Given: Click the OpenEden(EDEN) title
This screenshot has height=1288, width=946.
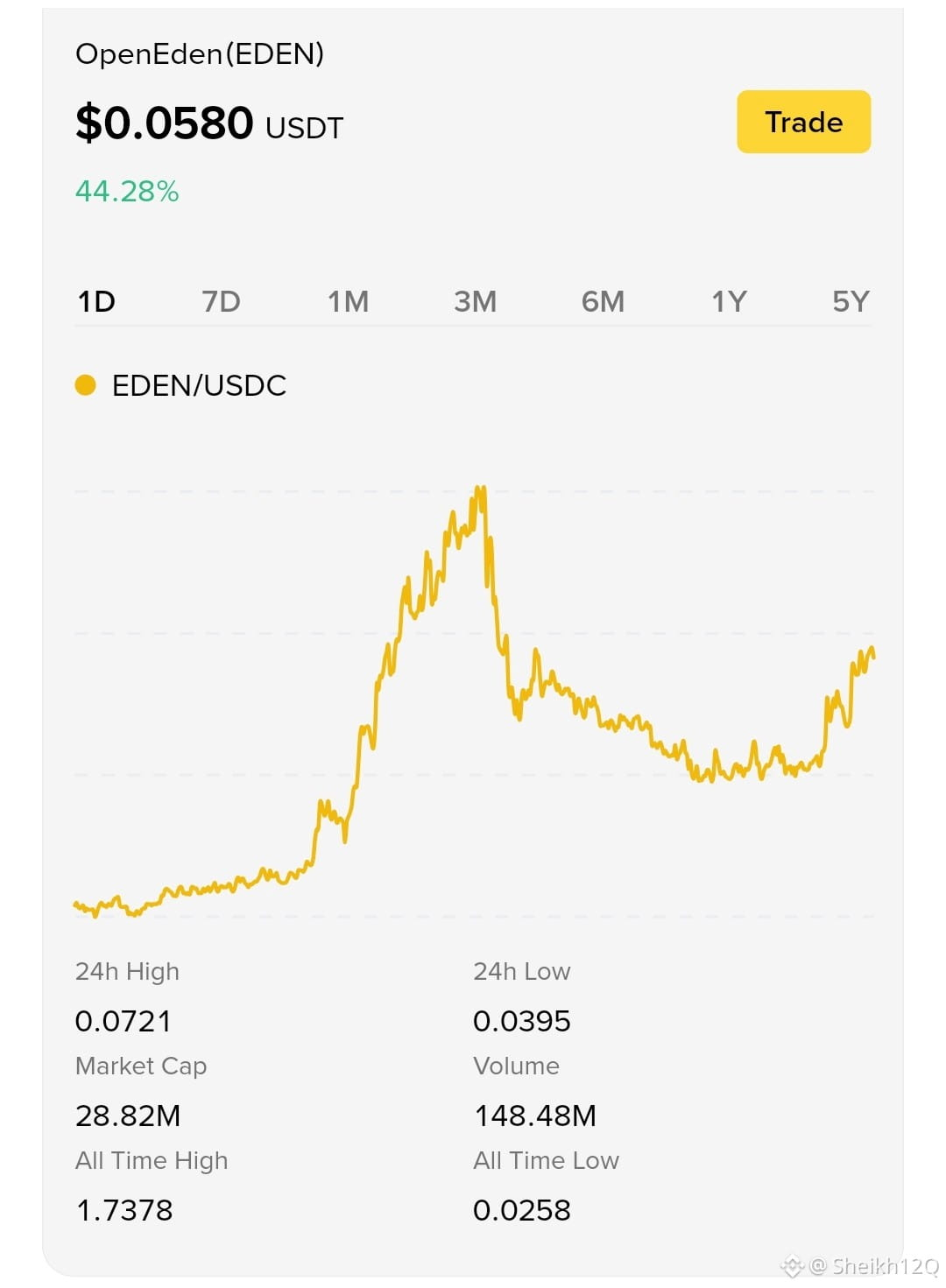Looking at the screenshot, I should point(200,54).
